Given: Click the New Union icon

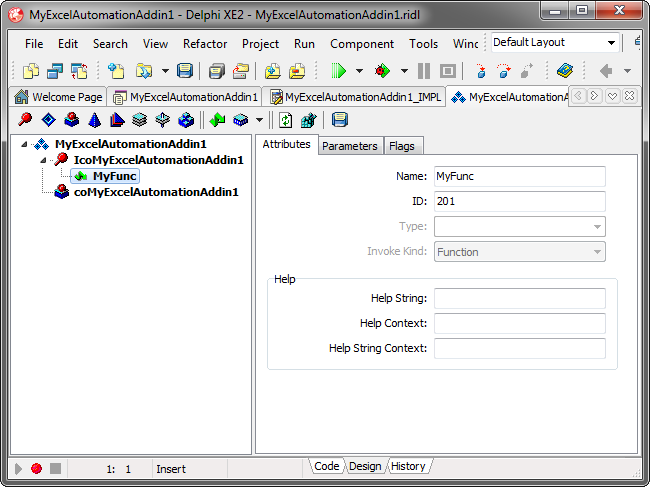Looking at the screenshot, I should click(x=162, y=120).
